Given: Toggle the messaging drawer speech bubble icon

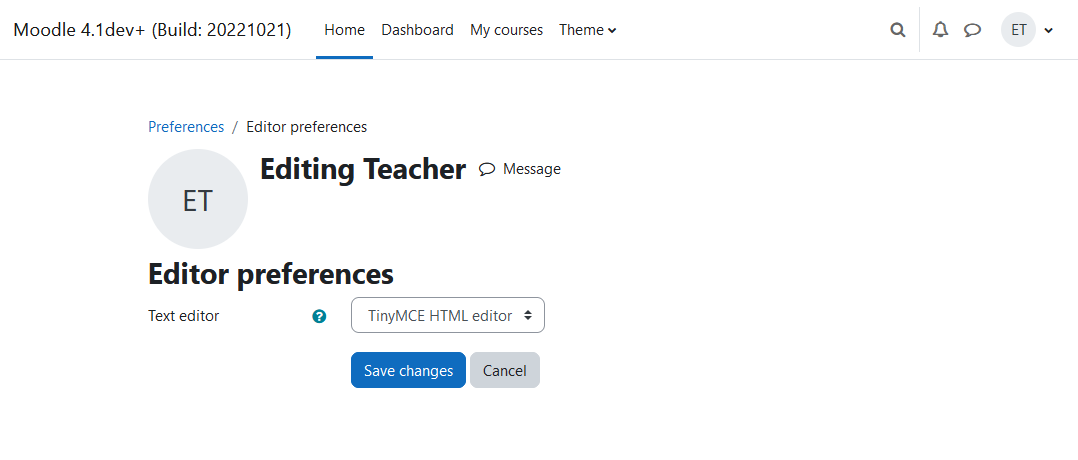Looking at the screenshot, I should (x=972, y=30).
